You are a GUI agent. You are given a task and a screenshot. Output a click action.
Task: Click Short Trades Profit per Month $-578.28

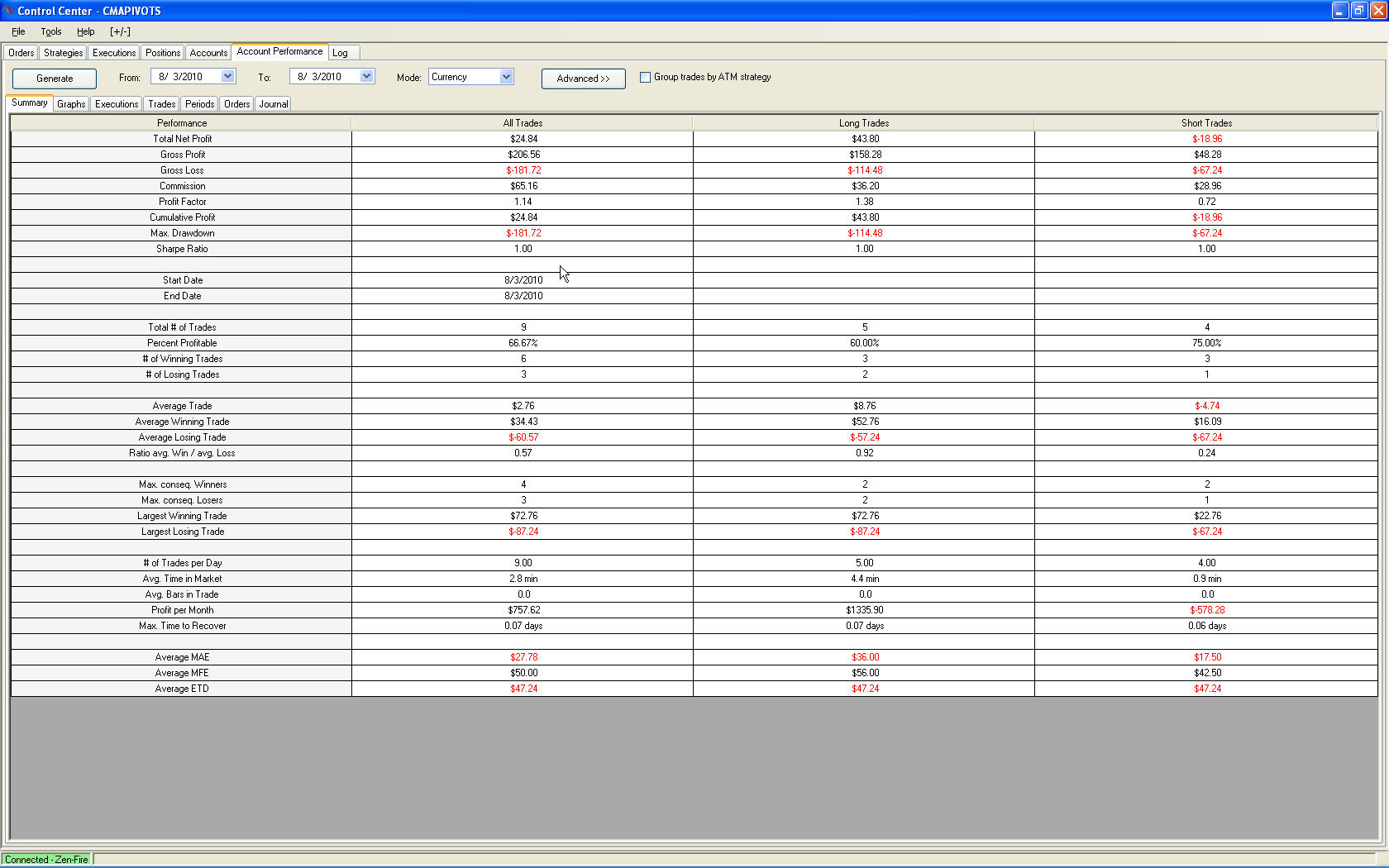1207,610
